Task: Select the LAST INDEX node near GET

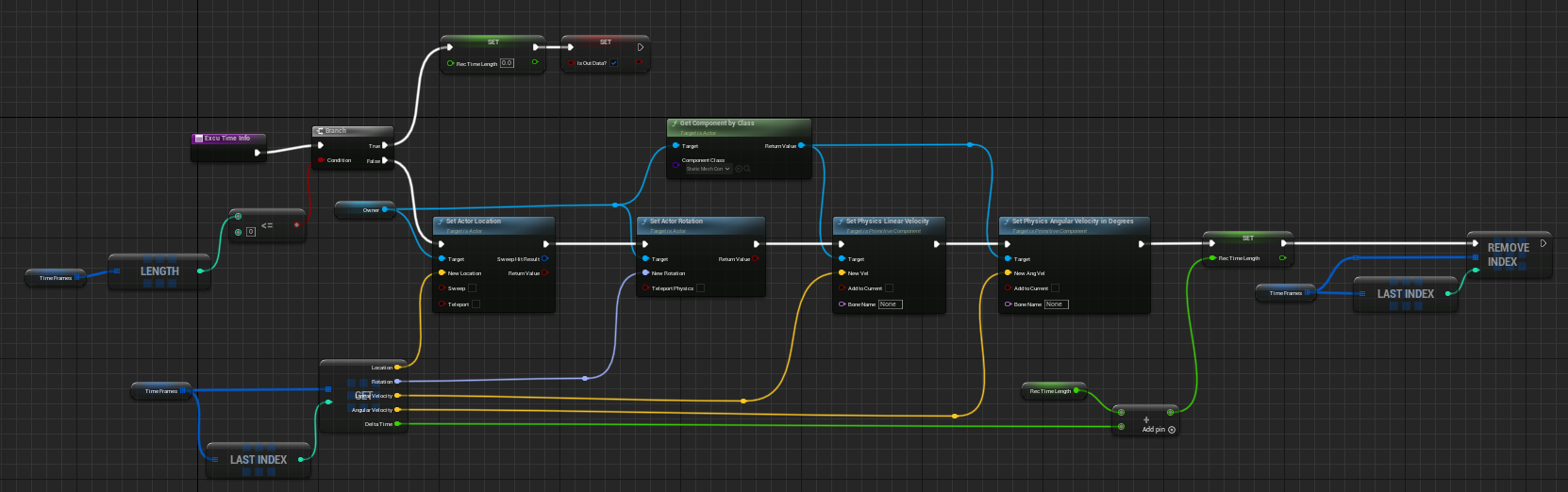Action: point(259,460)
